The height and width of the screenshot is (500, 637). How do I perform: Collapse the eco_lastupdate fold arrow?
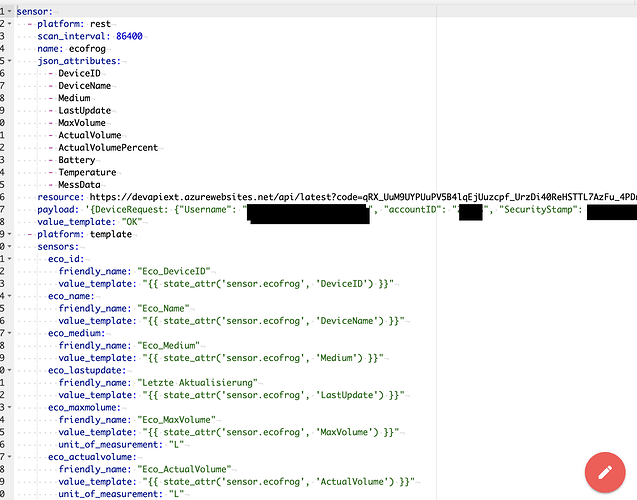click(9, 370)
